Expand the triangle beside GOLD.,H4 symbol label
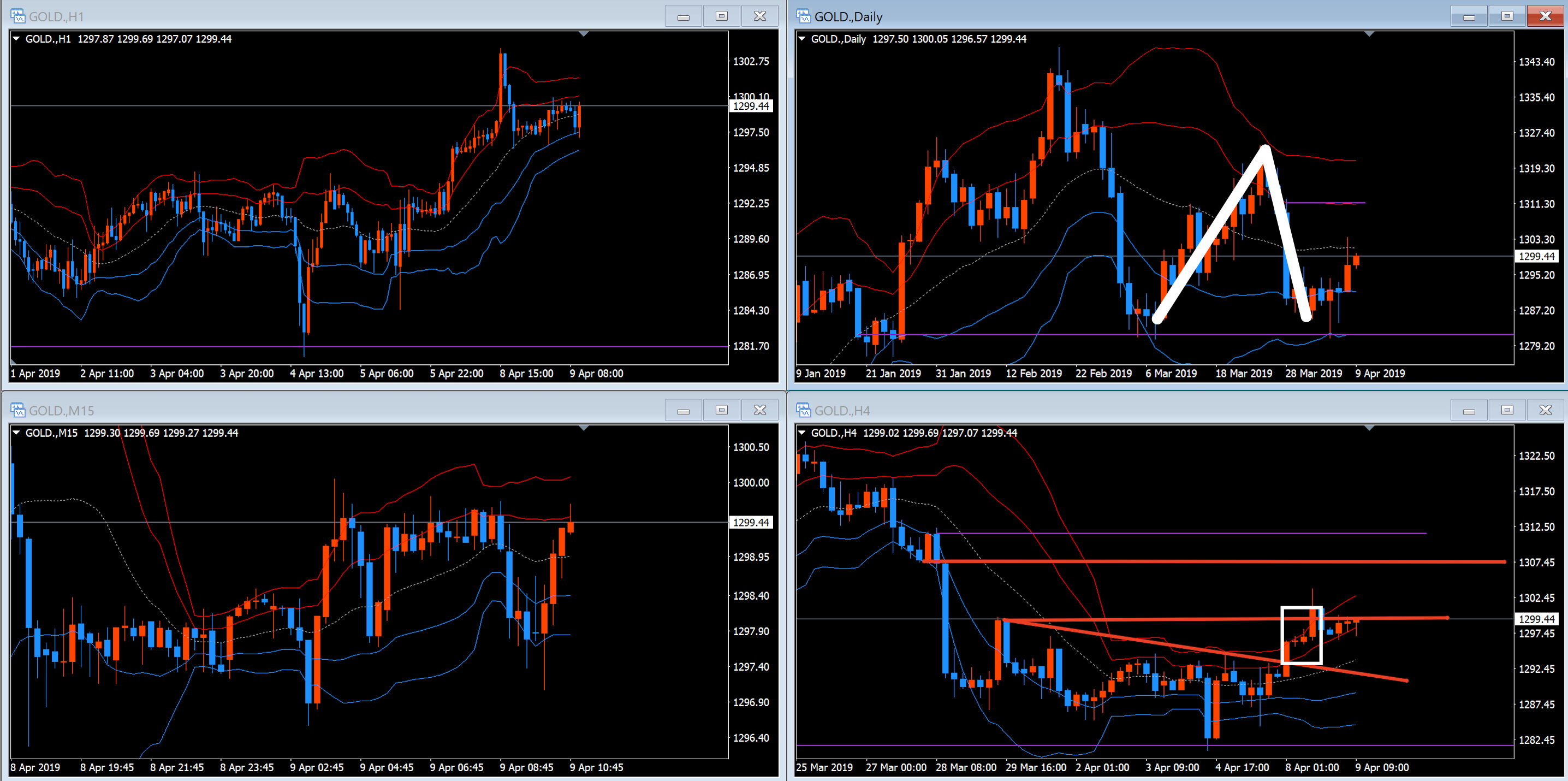The image size is (1568, 781). tap(802, 432)
